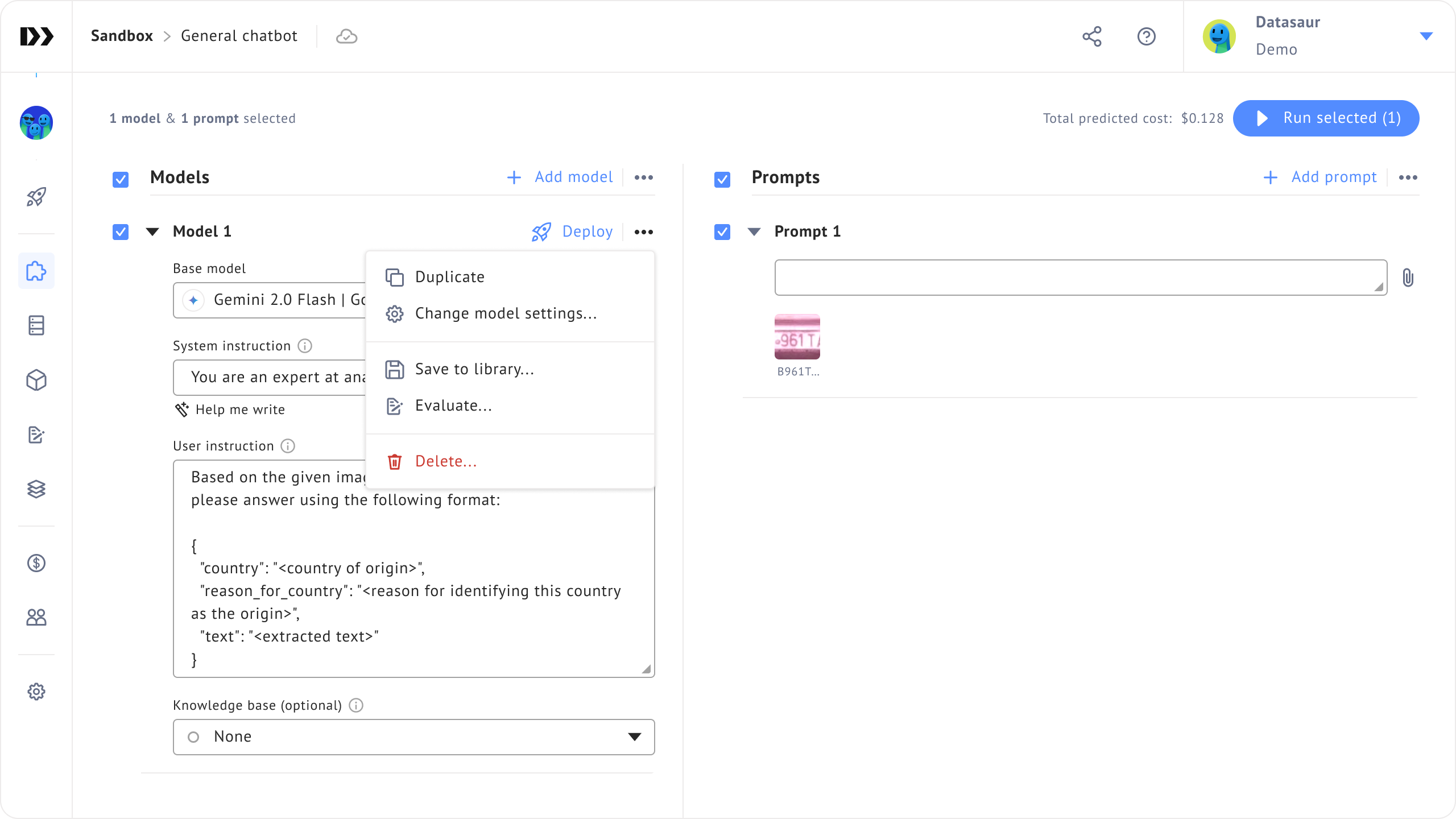
Task: Click the cloud sync status icon
Action: 346,36
